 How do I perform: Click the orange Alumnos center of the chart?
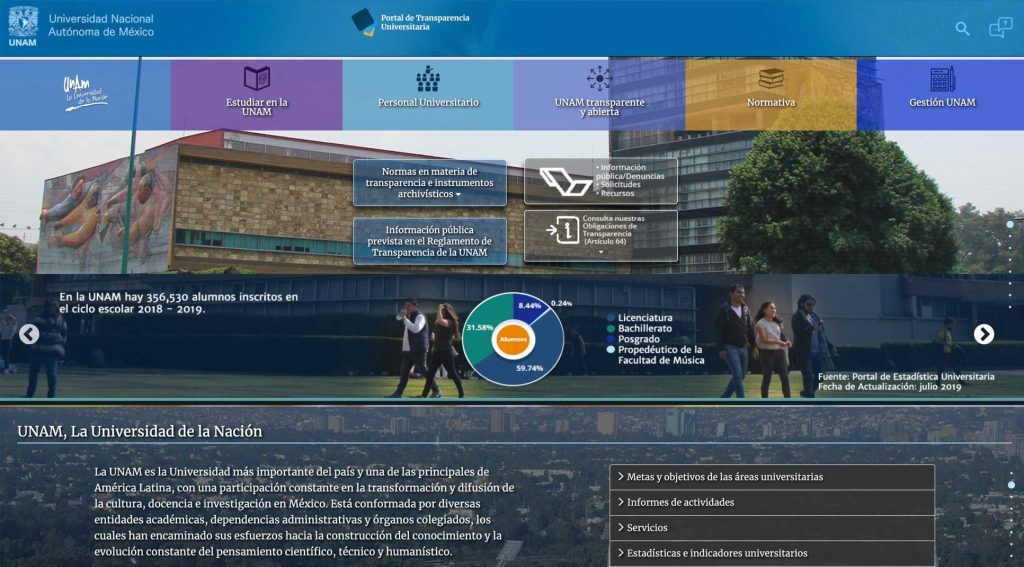click(x=513, y=340)
